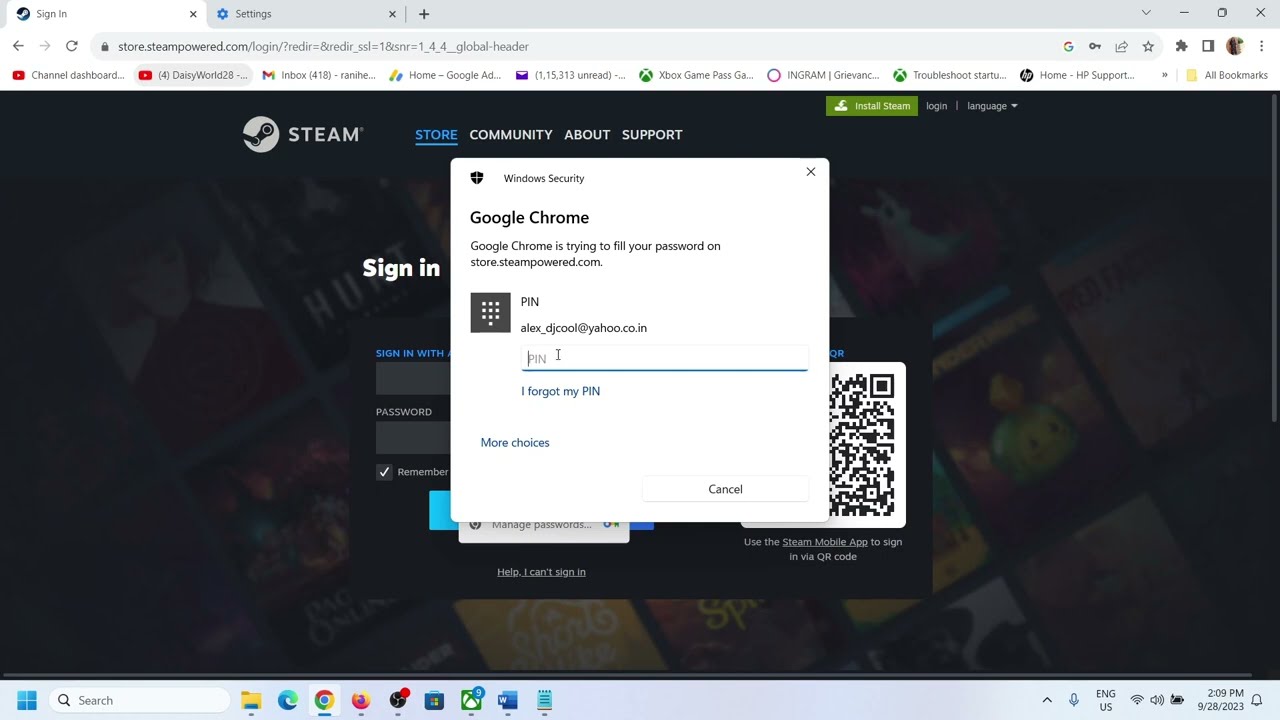The image size is (1280, 720).
Task: Open the Chrome profile avatar
Action: [x=1234, y=46]
